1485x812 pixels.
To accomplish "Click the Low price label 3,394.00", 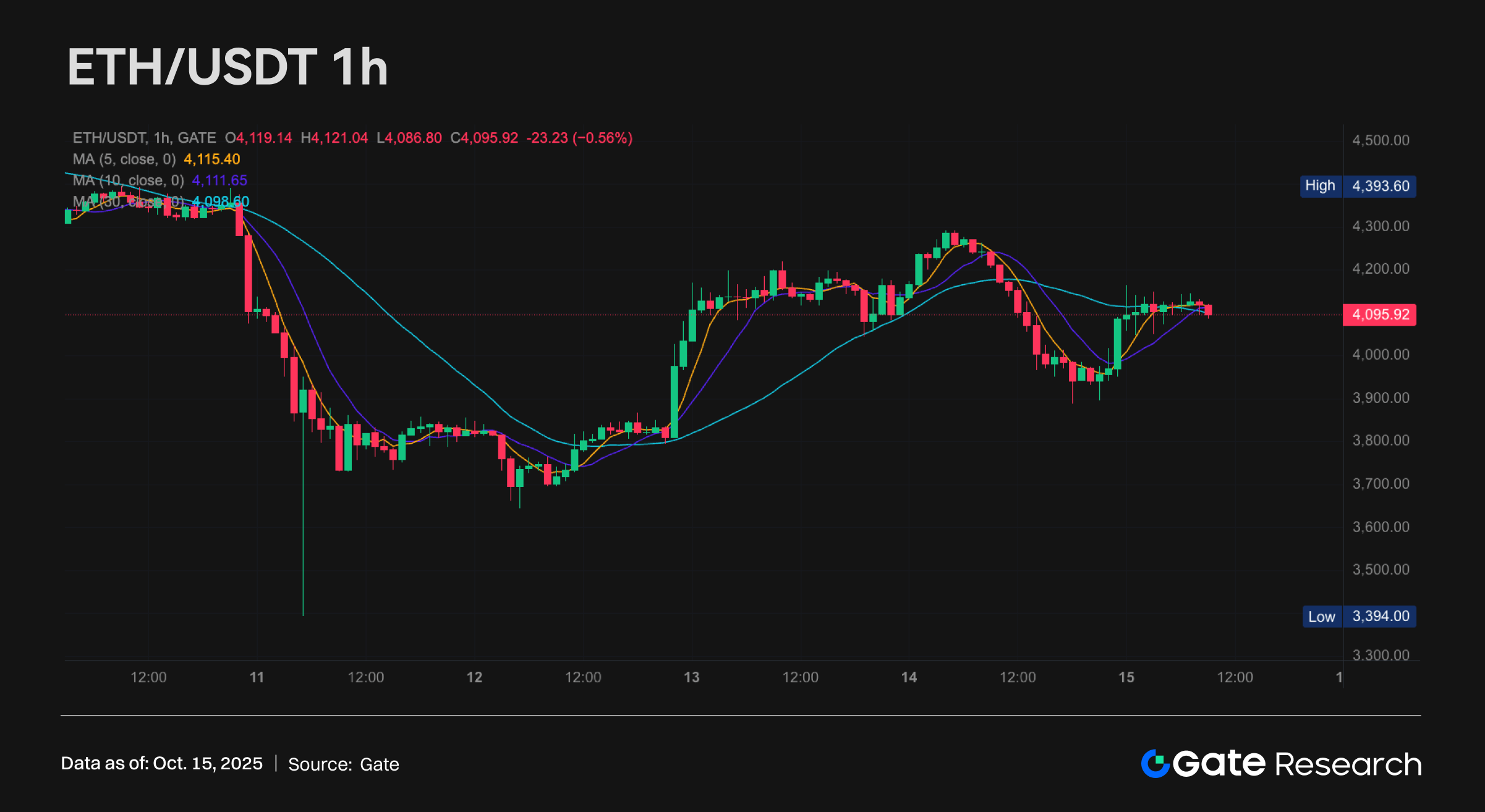I will 1380,617.
